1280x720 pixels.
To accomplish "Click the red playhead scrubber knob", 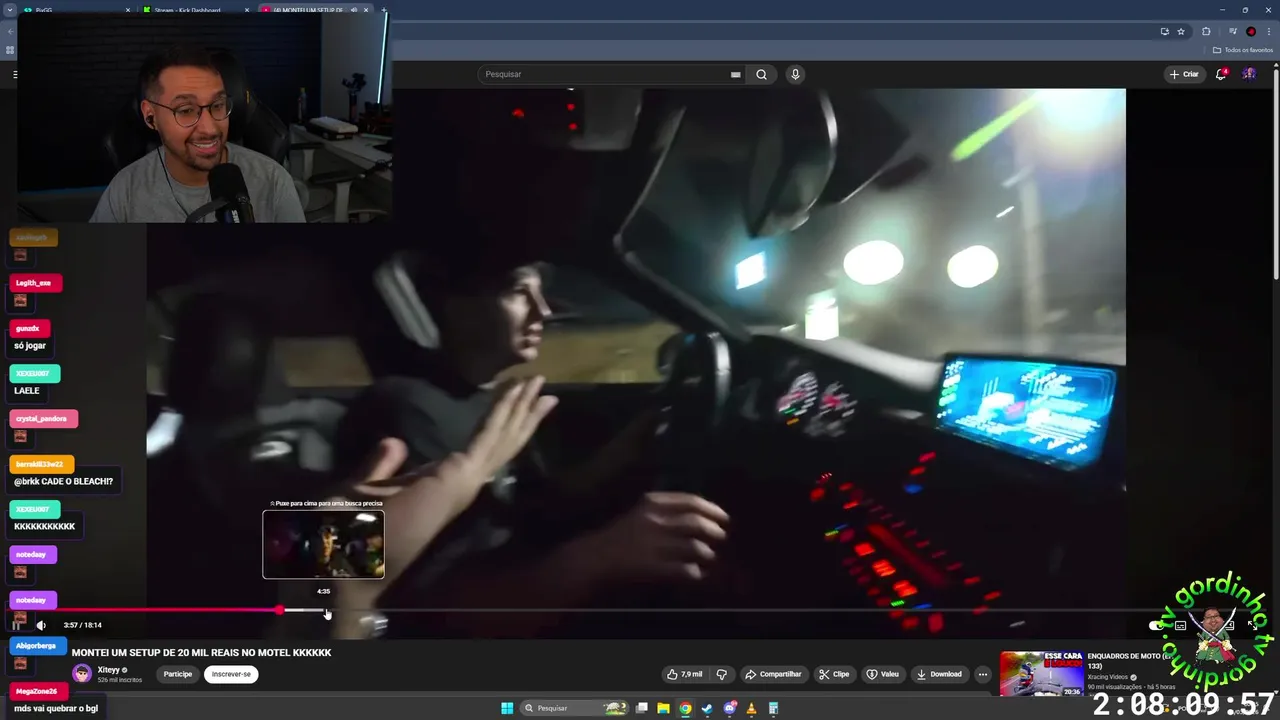I will pyautogui.click(x=281, y=610).
